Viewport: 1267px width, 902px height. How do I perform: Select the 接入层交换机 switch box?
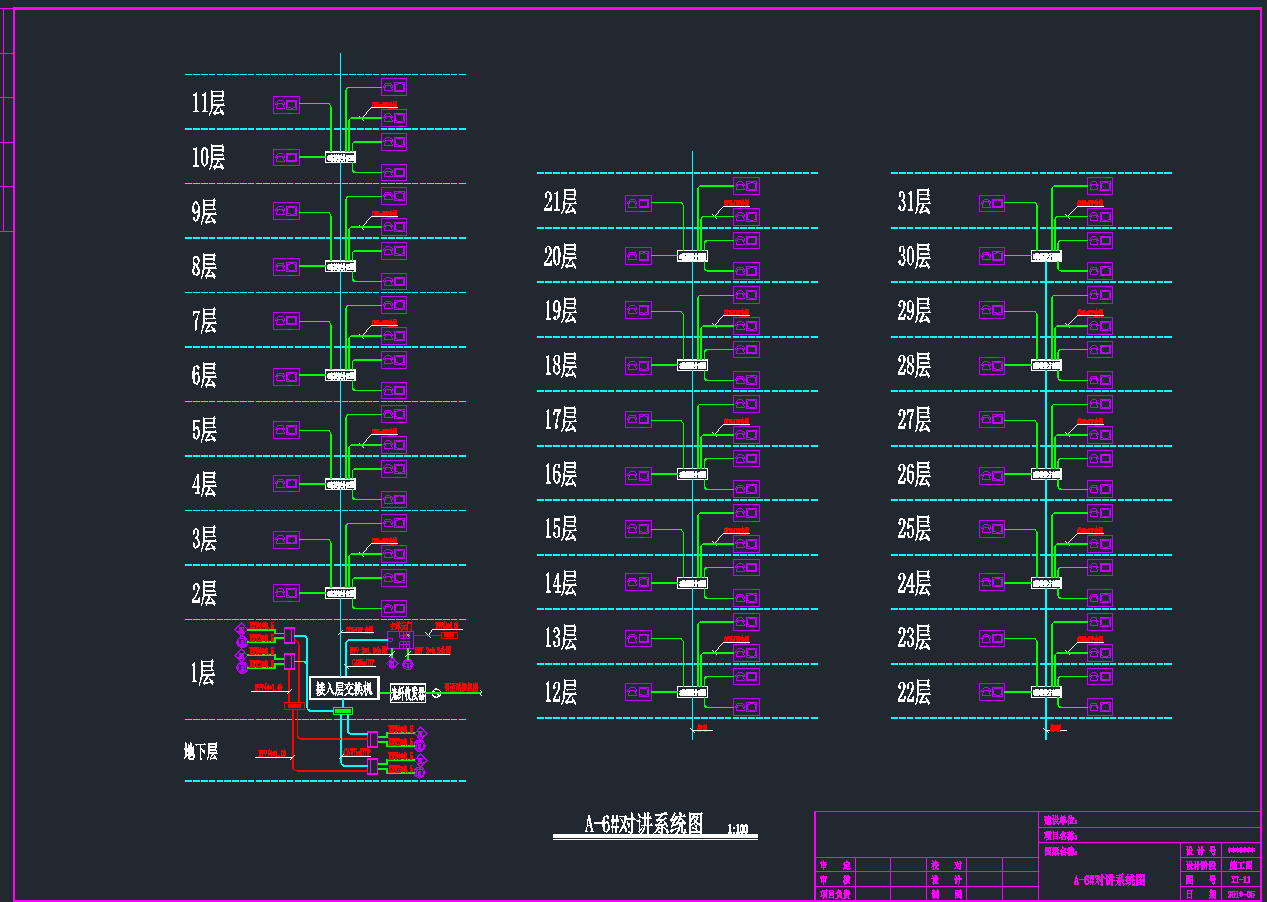[344, 689]
